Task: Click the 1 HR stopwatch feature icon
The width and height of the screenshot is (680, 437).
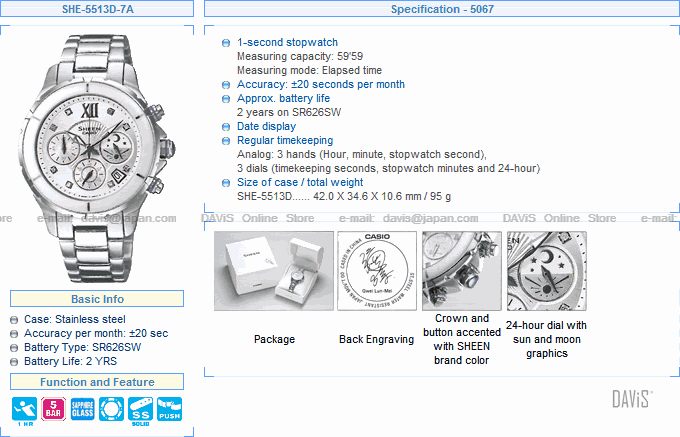Action: point(23,410)
